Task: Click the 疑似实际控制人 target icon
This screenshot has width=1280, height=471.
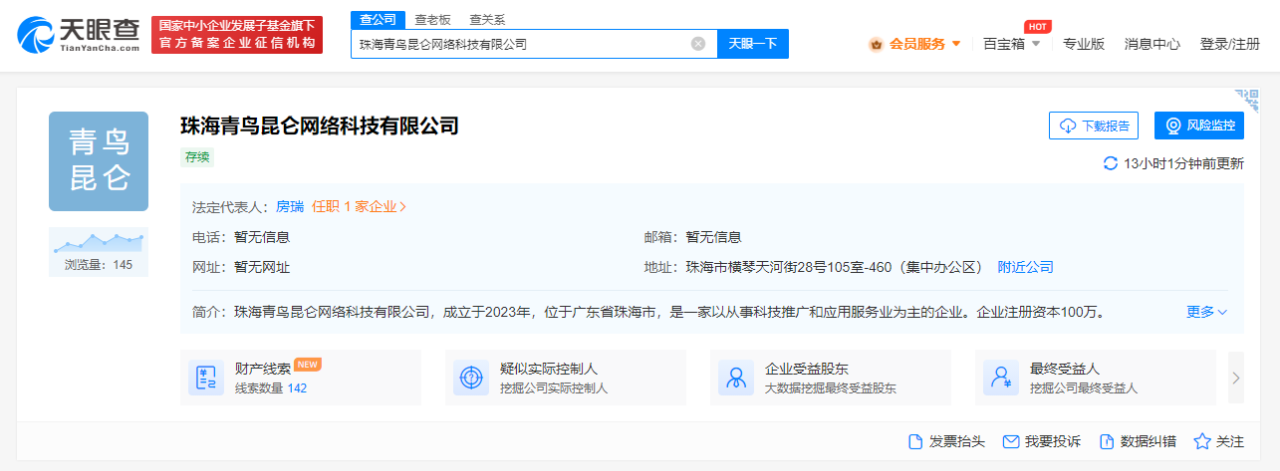Action: (x=471, y=378)
